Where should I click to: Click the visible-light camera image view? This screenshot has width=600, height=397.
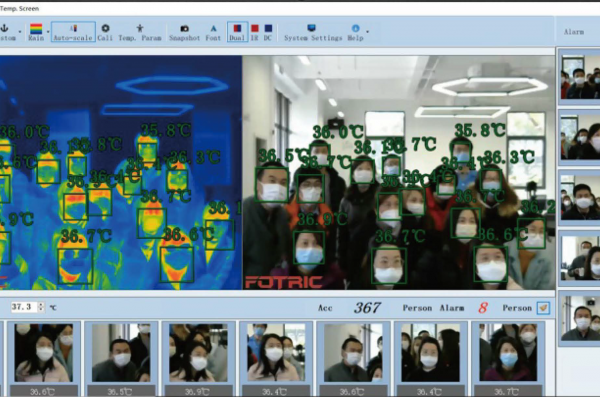click(x=399, y=172)
